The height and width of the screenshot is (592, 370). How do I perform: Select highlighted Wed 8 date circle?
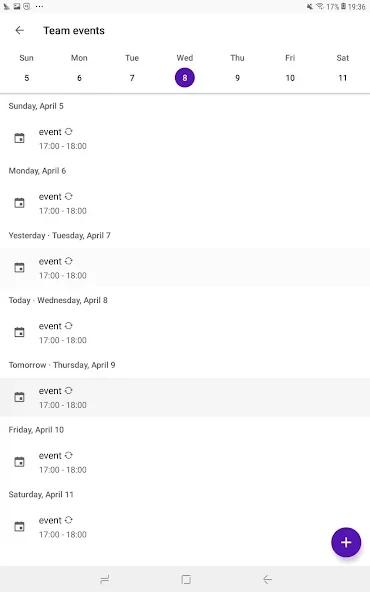point(185,78)
